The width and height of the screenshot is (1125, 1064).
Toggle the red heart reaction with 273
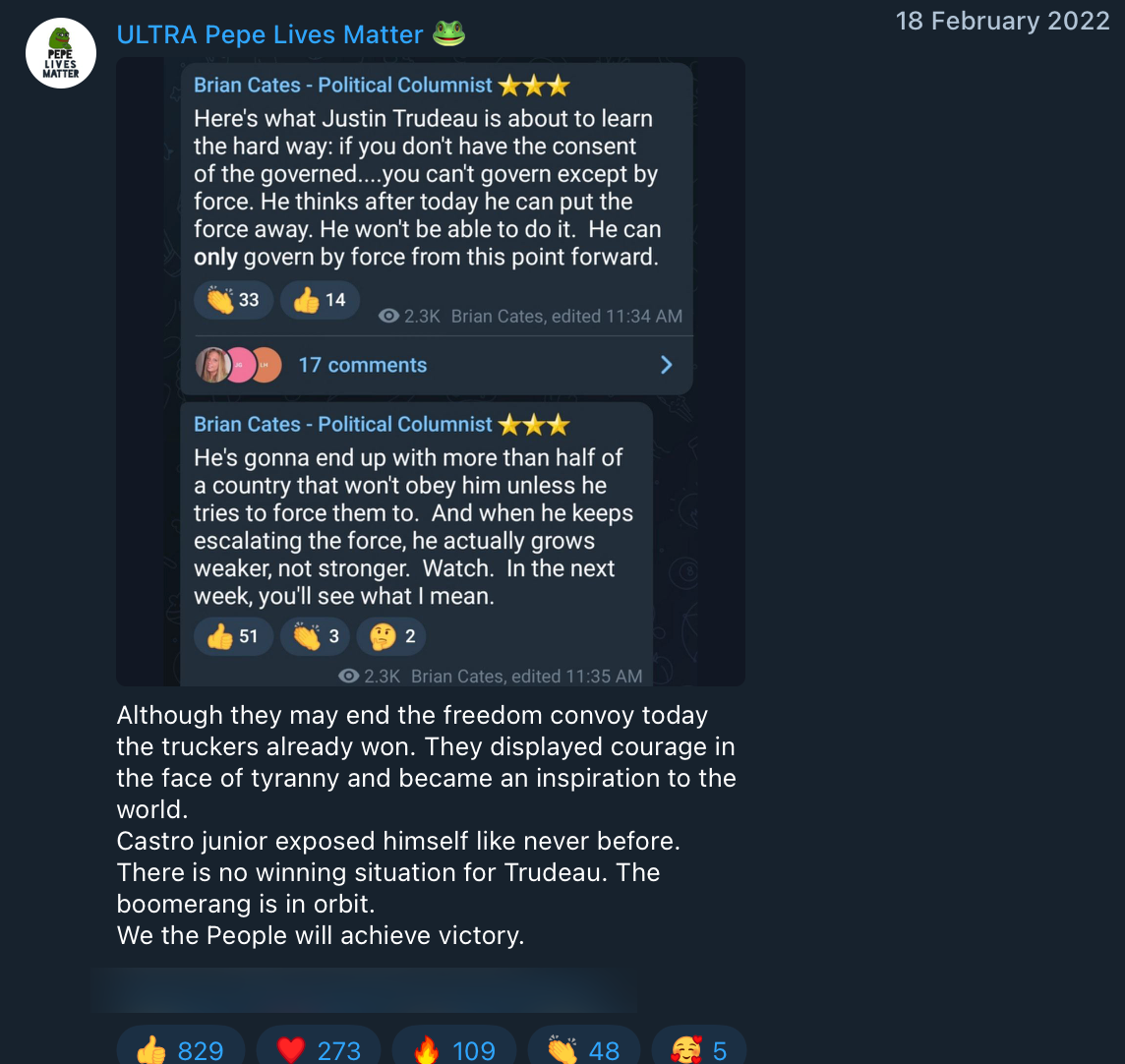pos(319,1050)
